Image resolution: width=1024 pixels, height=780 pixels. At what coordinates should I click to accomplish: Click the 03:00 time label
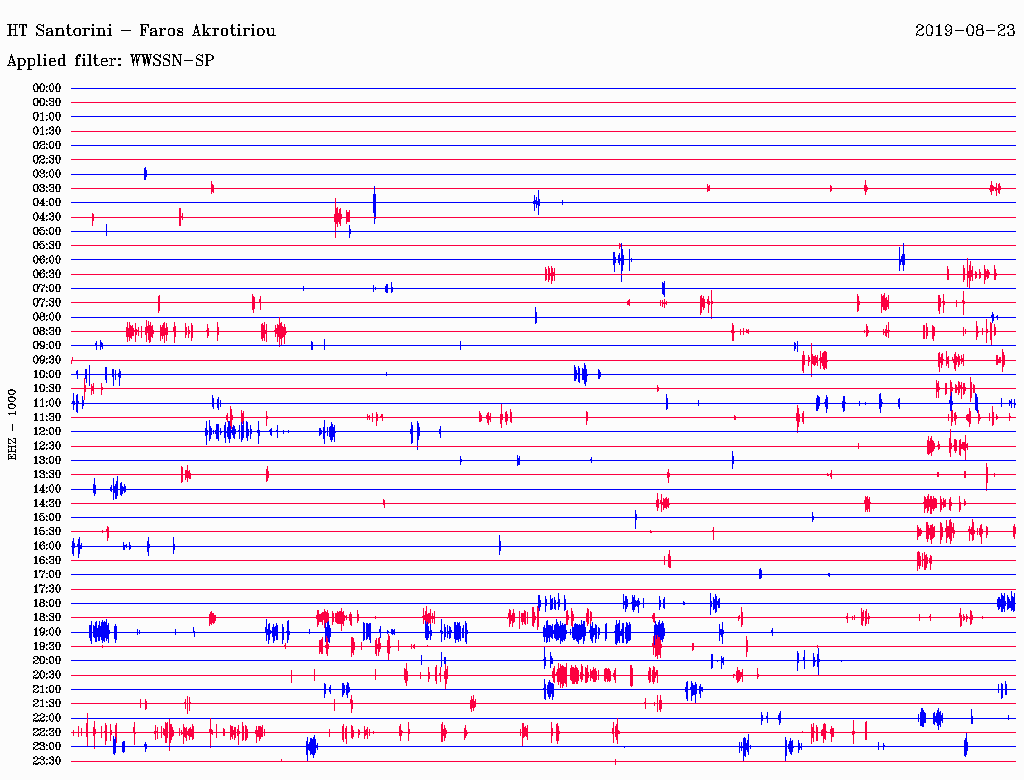pos(47,174)
